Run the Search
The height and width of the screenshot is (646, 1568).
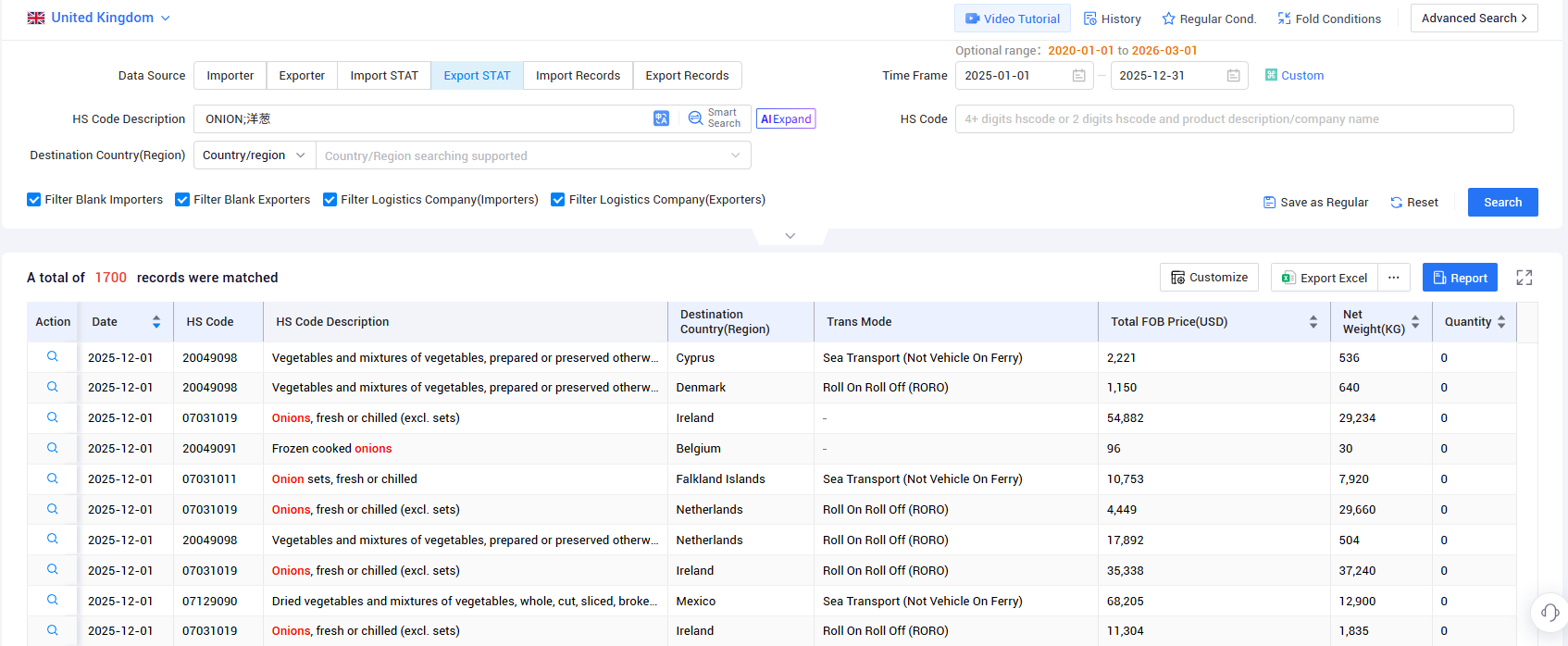1502,203
